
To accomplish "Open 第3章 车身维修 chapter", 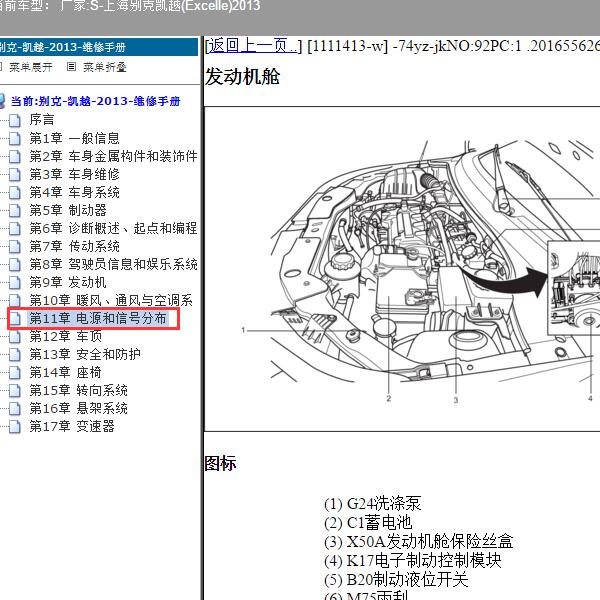I will point(75,174).
